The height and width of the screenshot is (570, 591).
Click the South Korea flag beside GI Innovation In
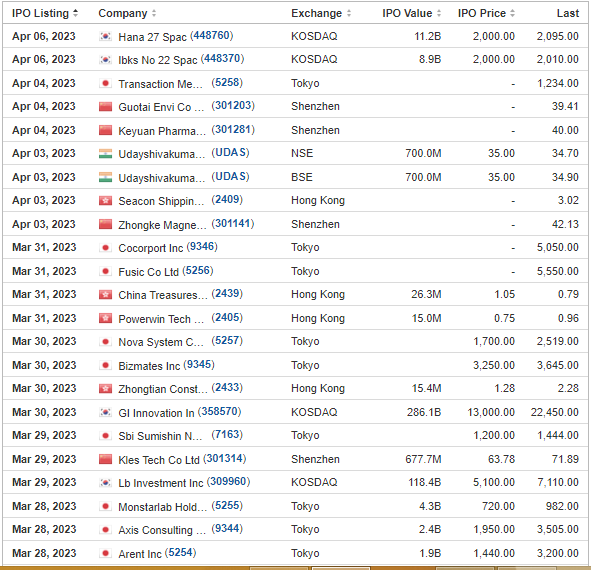(x=105, y=412)
